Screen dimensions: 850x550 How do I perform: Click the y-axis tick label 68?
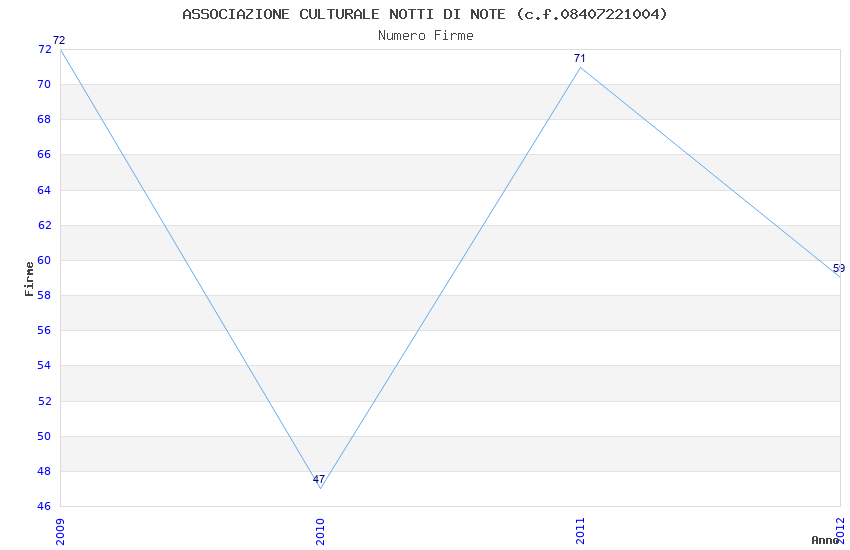44,119
